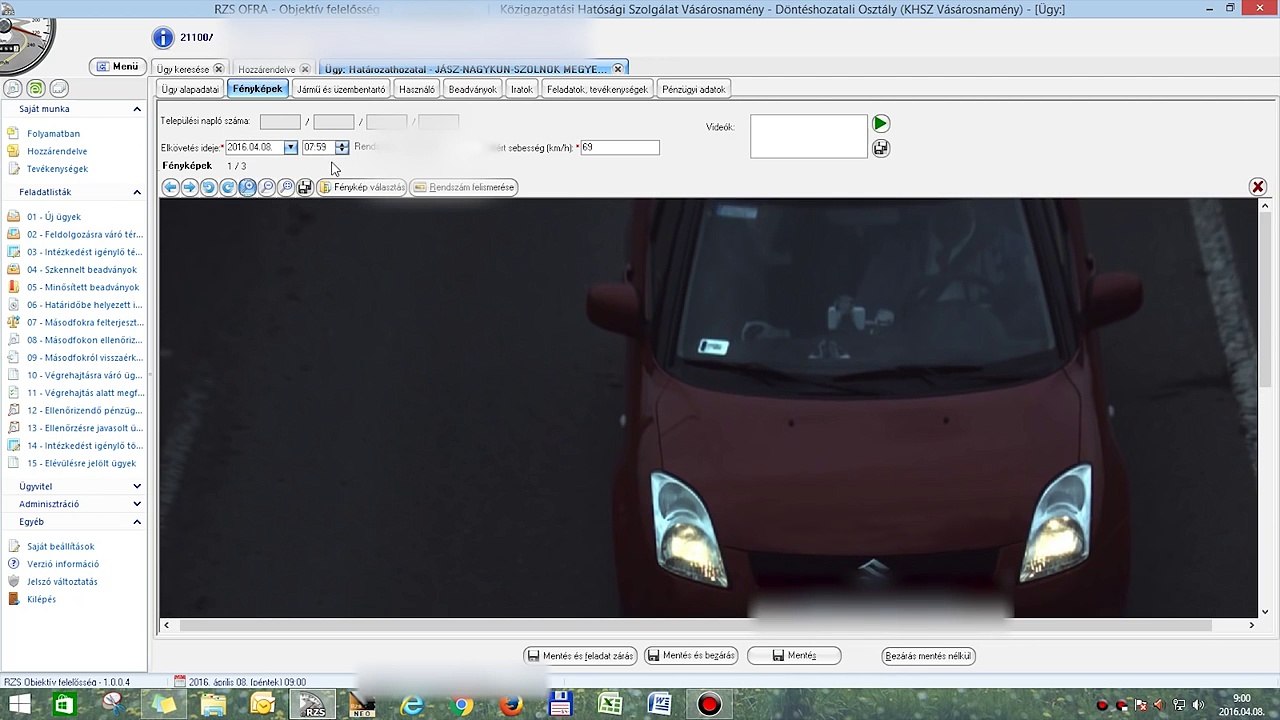Select 15 - Elévülésre jelölt ügyek
This screenshot has width=1280, height=720.
point(81,464)
